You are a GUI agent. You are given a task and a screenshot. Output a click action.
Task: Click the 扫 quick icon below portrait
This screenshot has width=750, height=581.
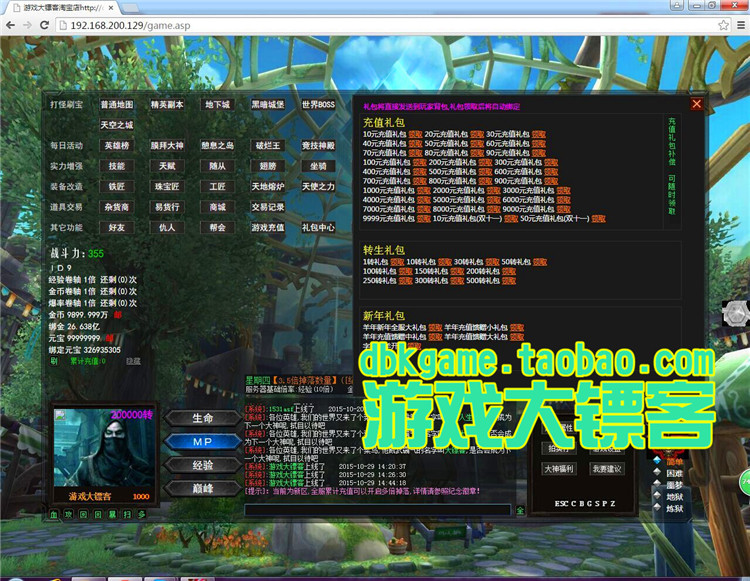[127, 515]
